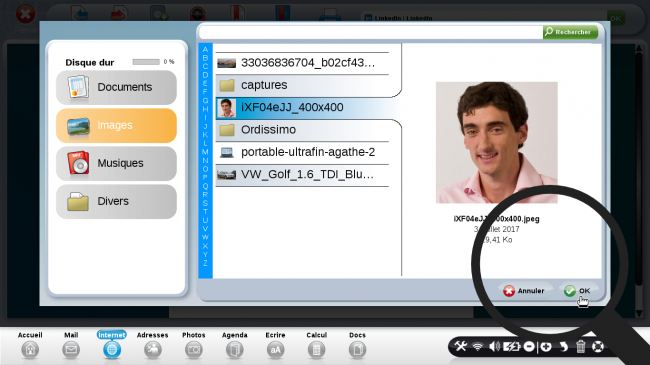Jump to letter S in index

coord(205,203)
